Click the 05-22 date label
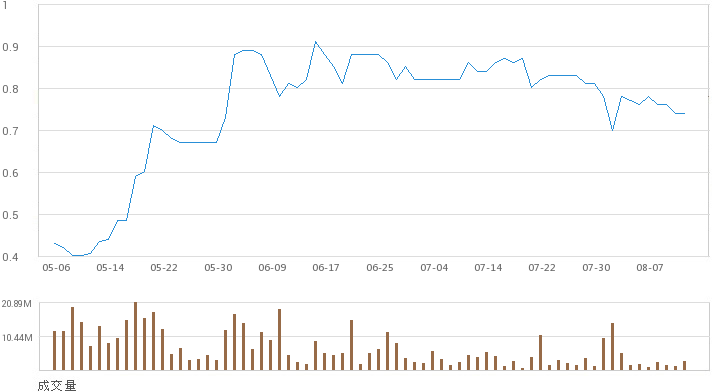 click(x=164, y=268)
